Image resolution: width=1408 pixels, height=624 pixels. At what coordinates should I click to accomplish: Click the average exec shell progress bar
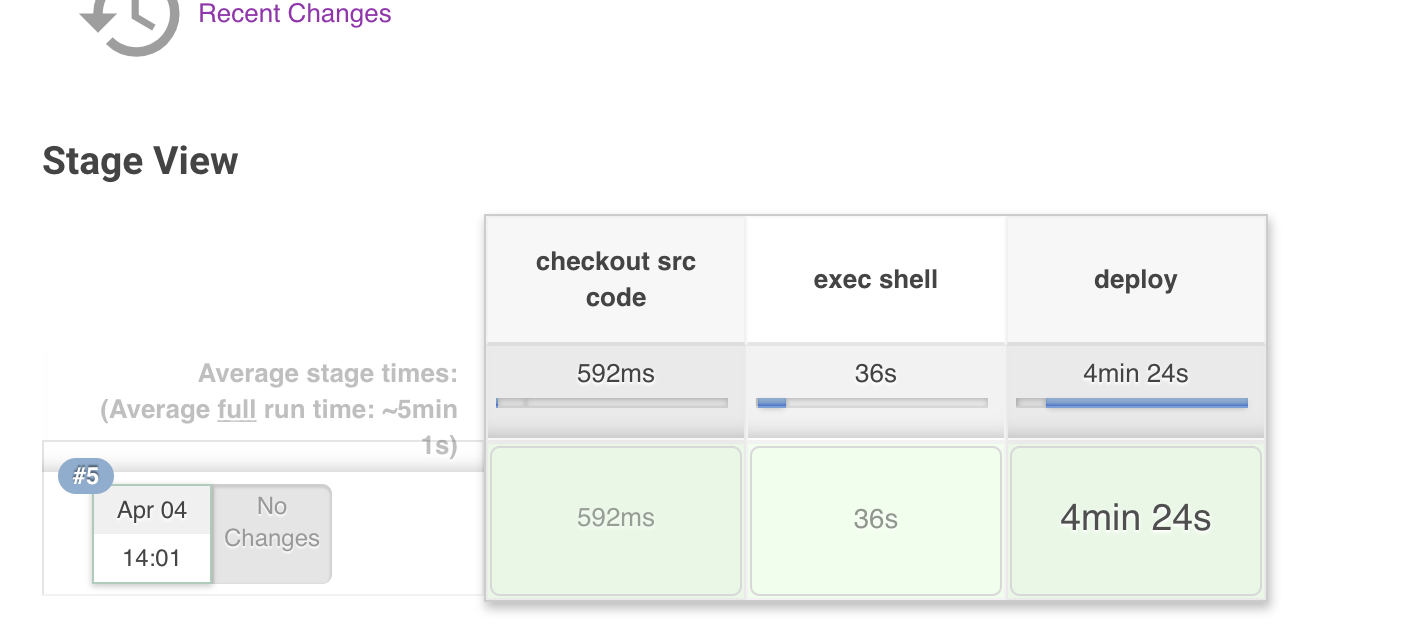click(x=872, y=403)
